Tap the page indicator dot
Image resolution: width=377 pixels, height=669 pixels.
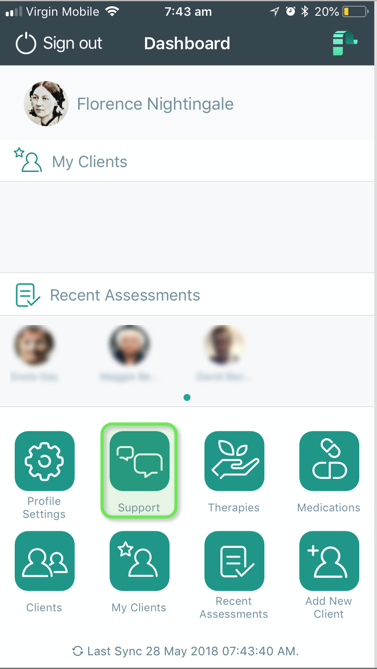coord(187,398)
